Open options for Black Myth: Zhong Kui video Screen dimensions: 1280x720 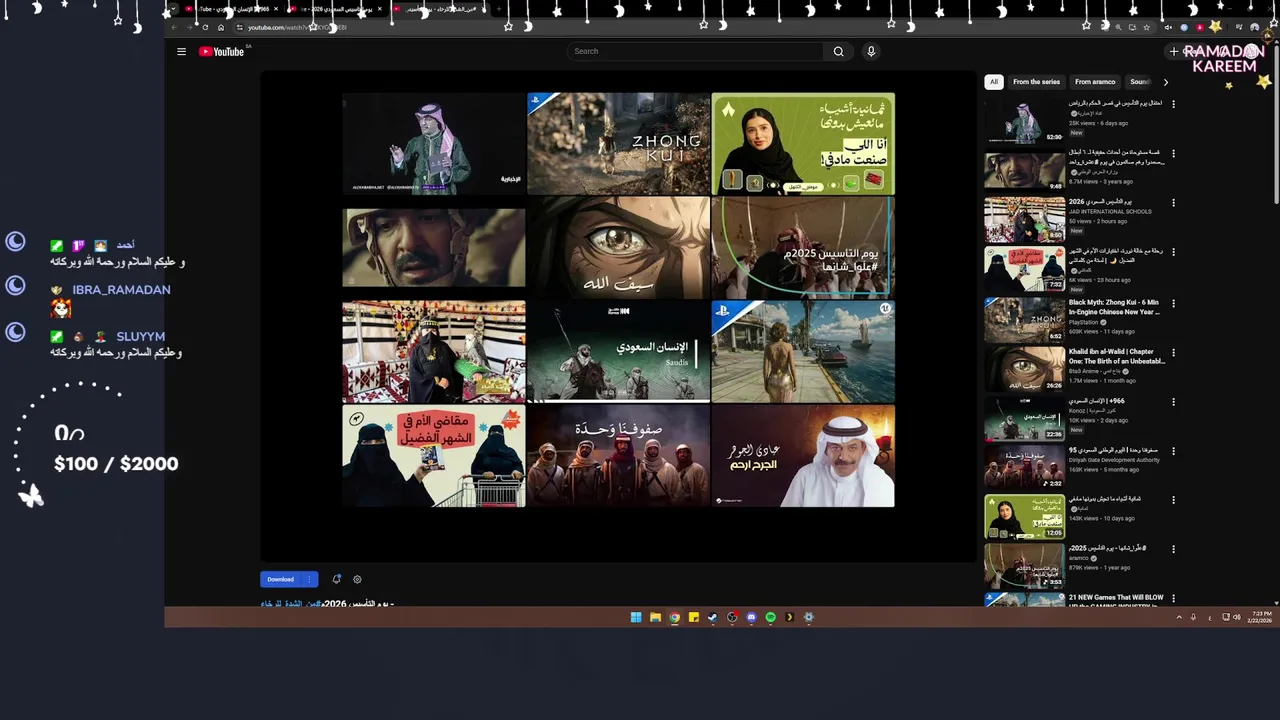pyautogui.click(x=1173, y=302)
